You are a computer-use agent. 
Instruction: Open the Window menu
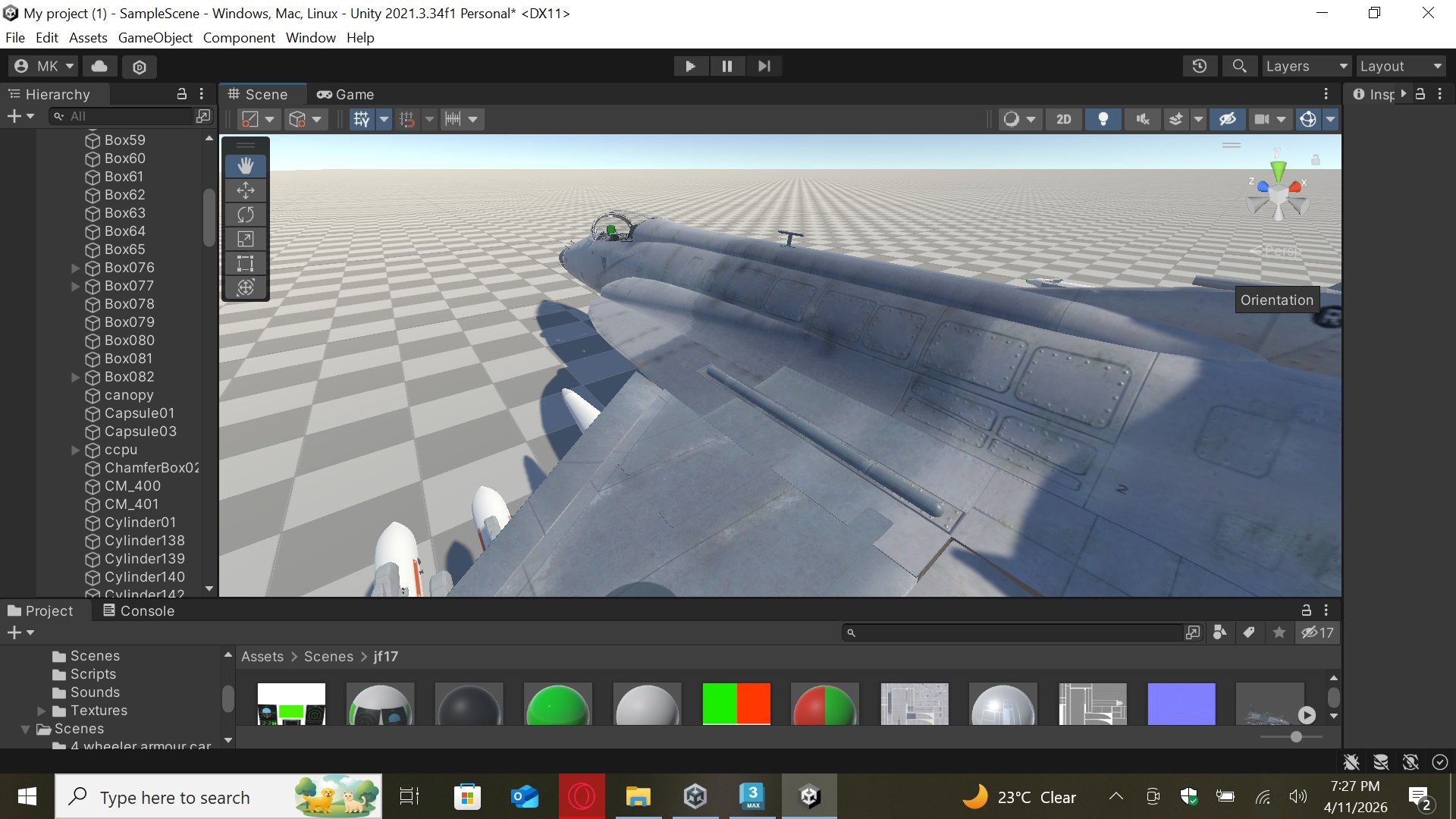310,38
